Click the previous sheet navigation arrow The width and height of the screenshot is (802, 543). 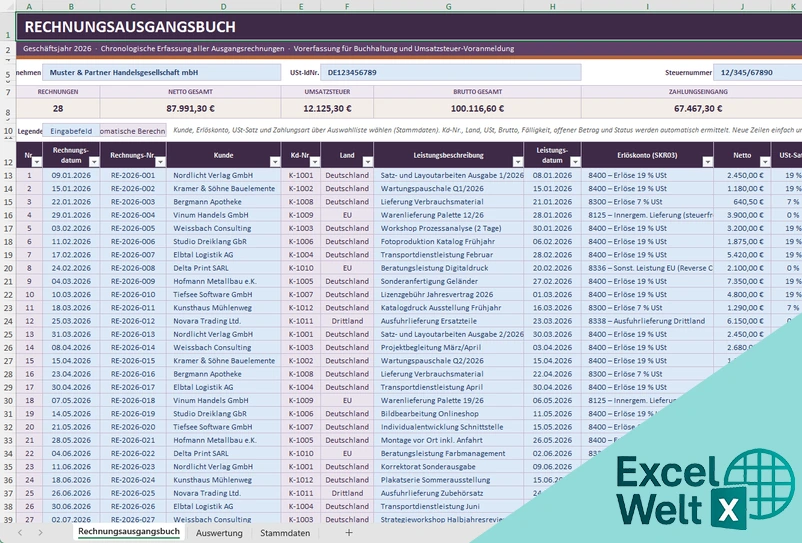click(x=20, y=533)
